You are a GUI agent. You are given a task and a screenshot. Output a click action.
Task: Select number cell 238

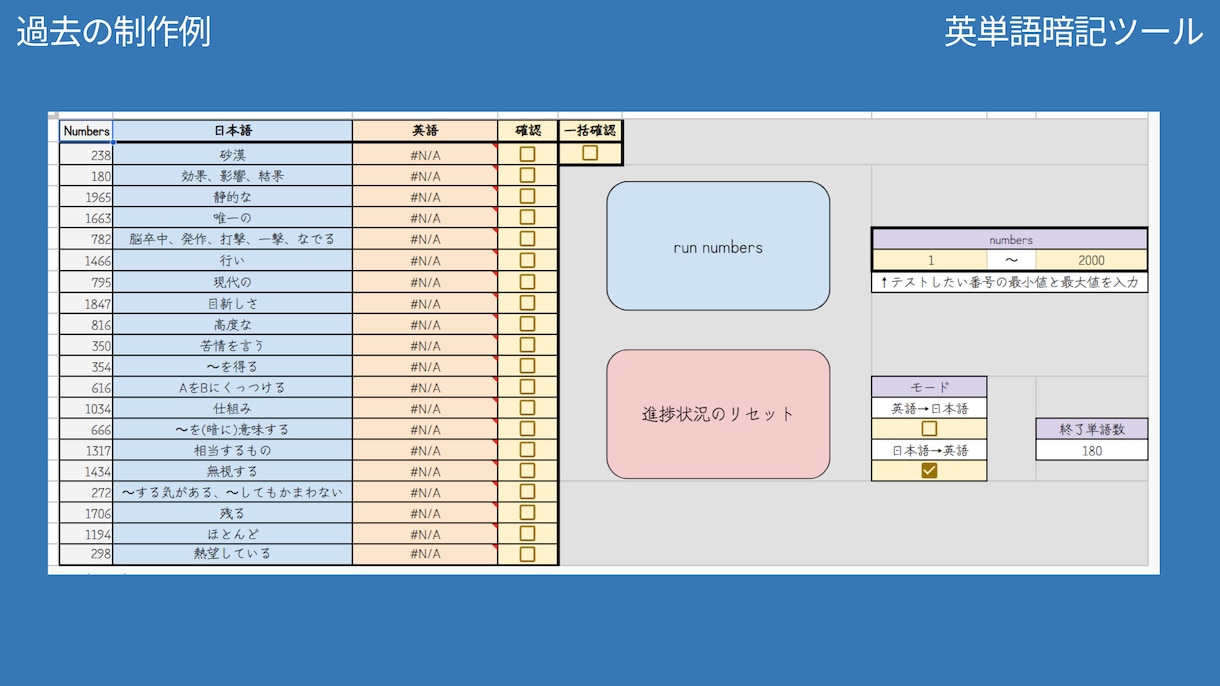(x=86, y=155)
